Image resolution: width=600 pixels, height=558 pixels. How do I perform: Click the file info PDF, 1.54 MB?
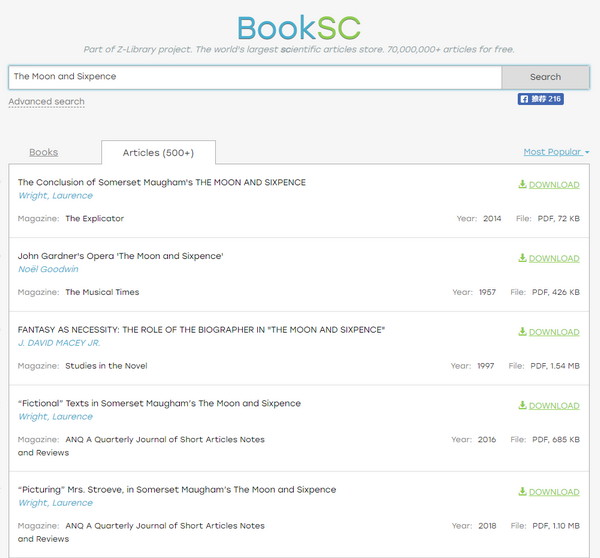[555, 366]
